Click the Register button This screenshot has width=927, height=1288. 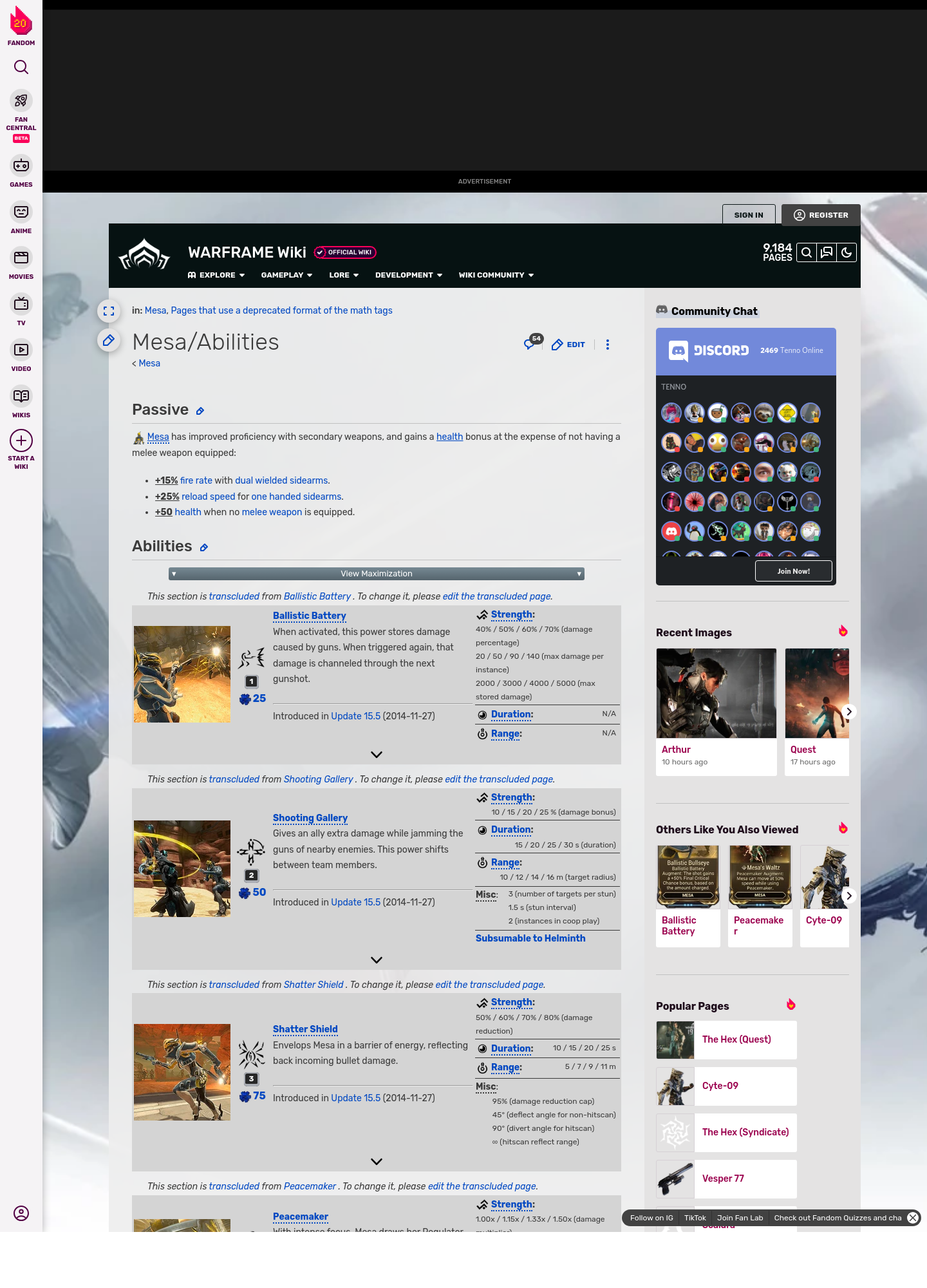click(x=821, y=215)
